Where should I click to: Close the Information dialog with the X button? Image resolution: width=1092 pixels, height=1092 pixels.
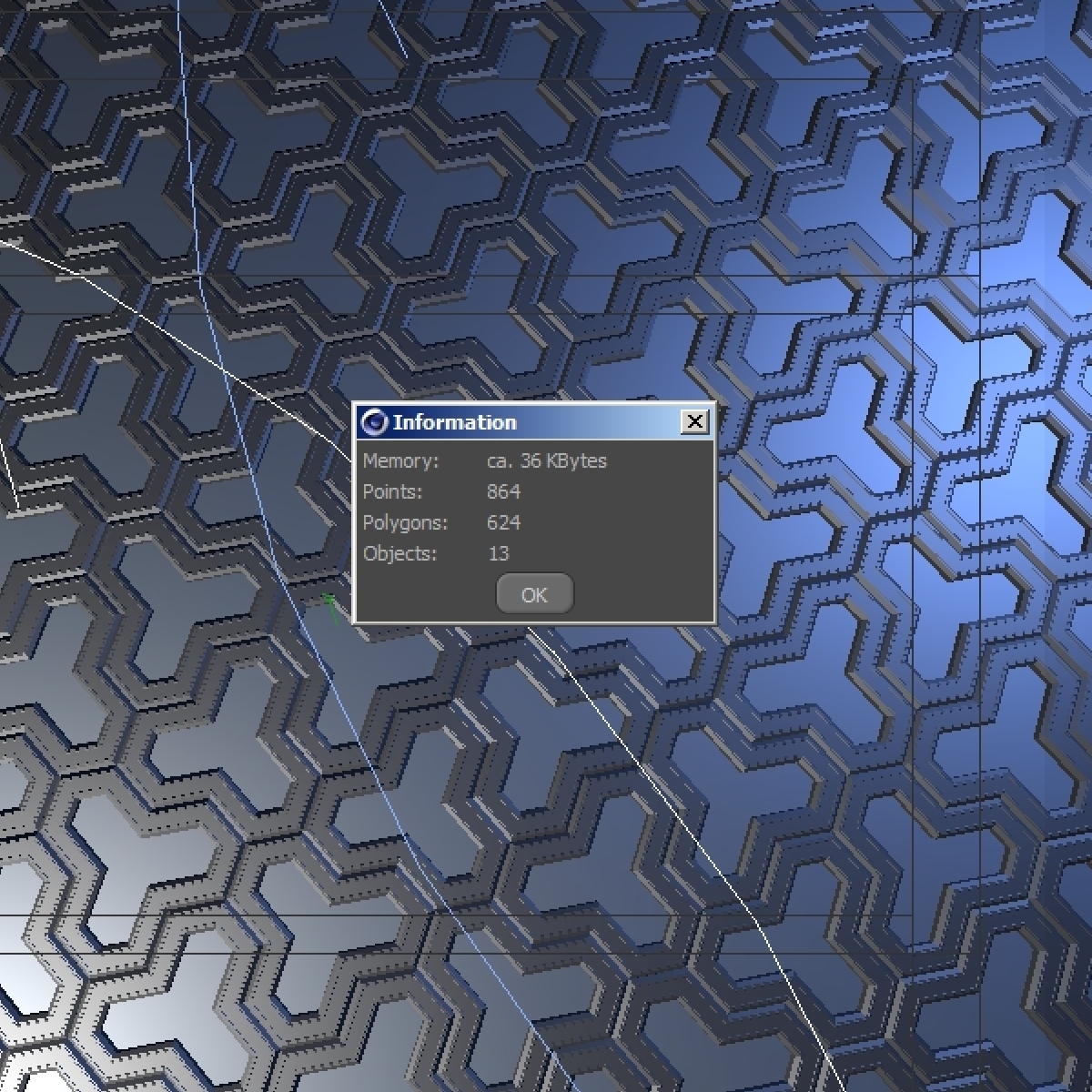tap(695, 421)
